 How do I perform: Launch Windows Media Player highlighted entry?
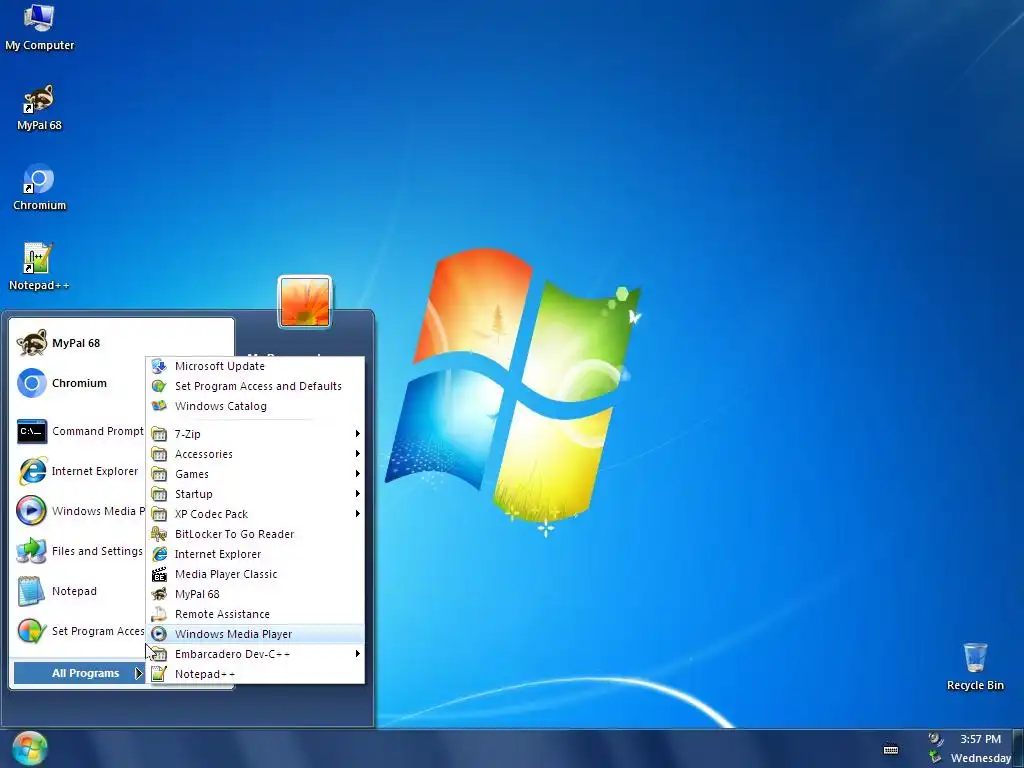pos(256,634)
